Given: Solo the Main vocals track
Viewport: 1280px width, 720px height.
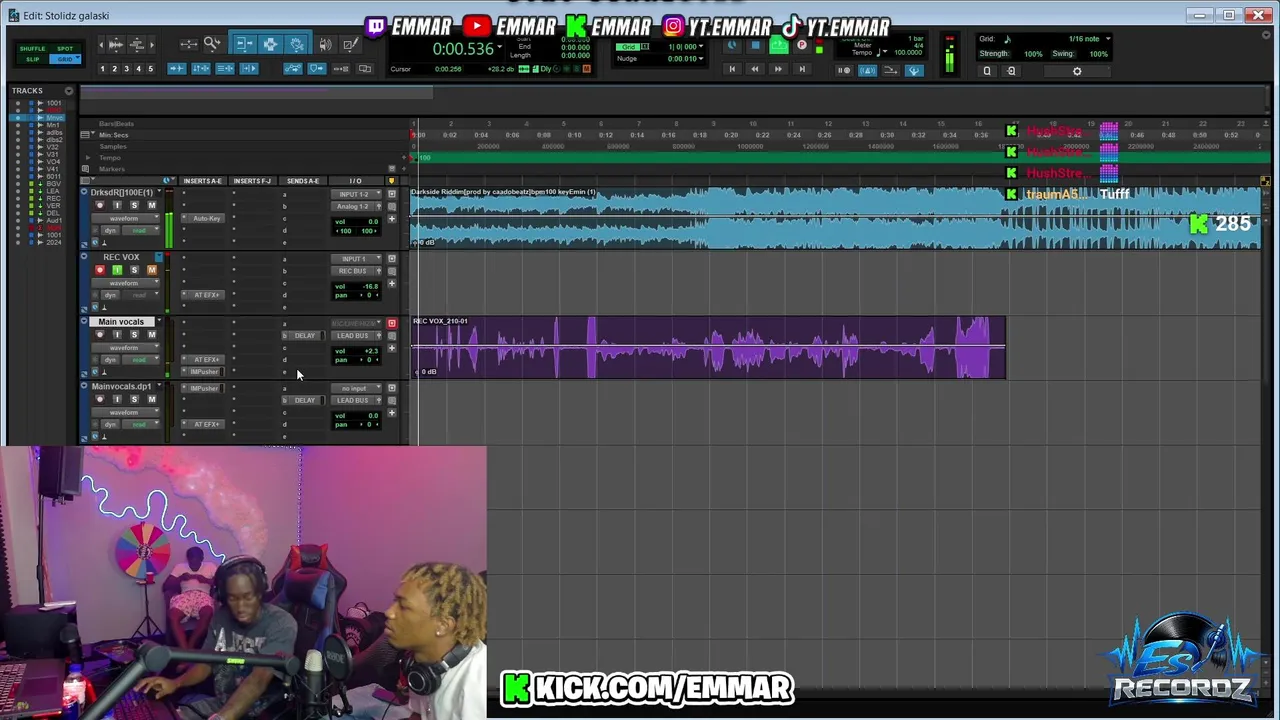Looking at the screenshot, I should 134,335.
